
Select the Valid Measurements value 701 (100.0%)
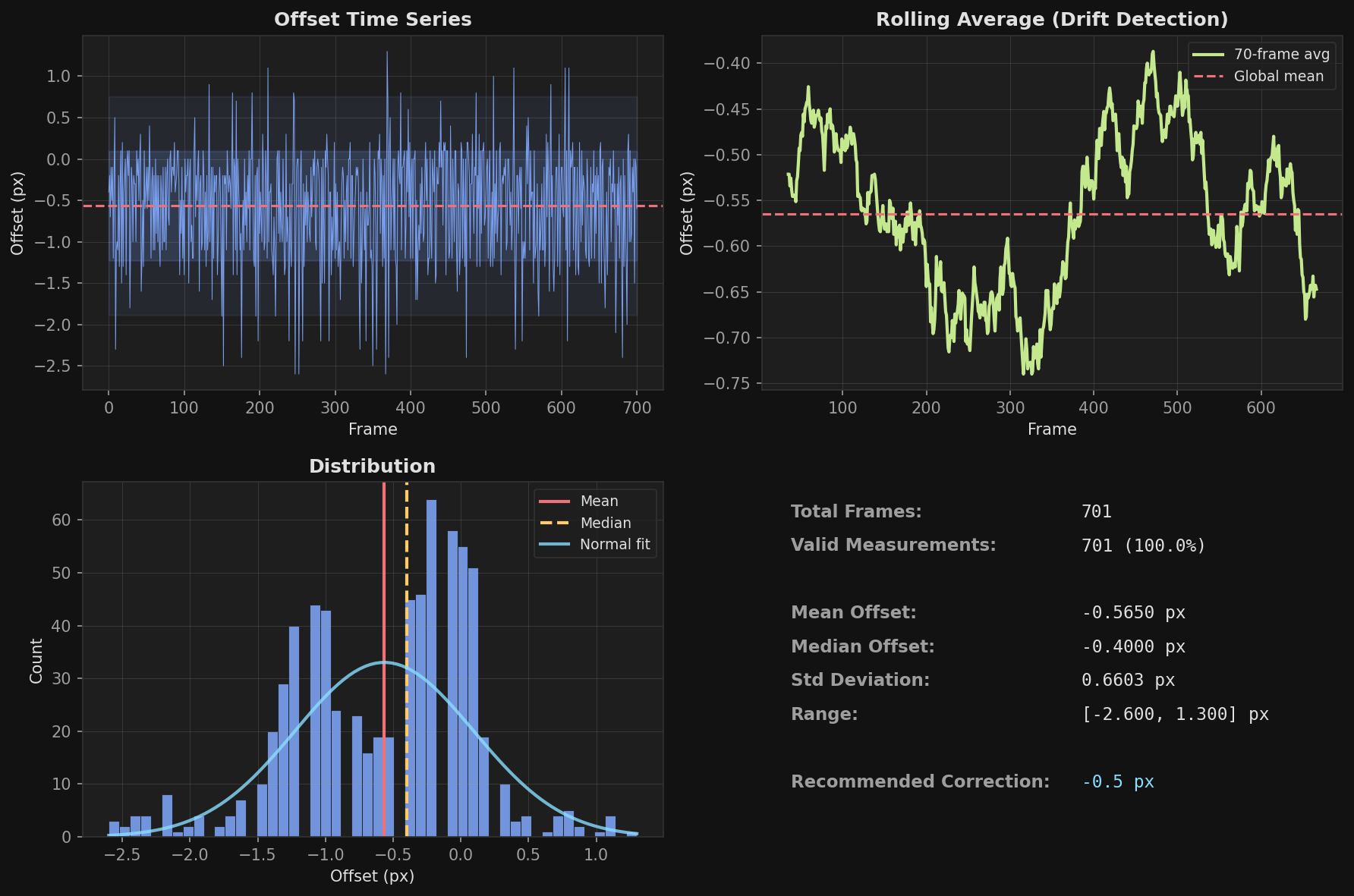[1143, 545]
